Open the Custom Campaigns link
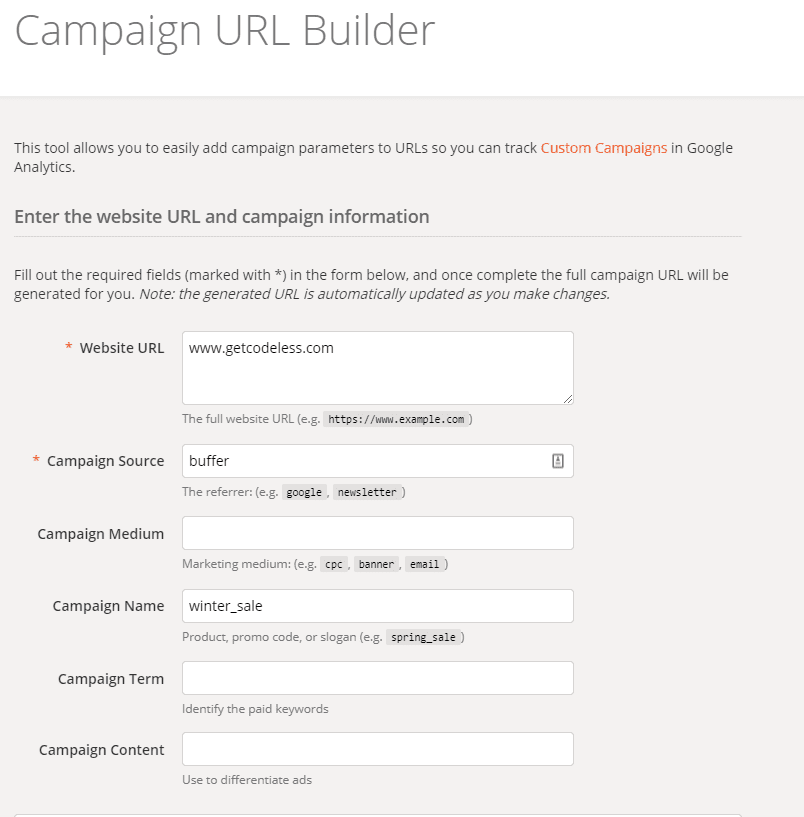This screenshot has width=804, height=817. tap(602, 147)
